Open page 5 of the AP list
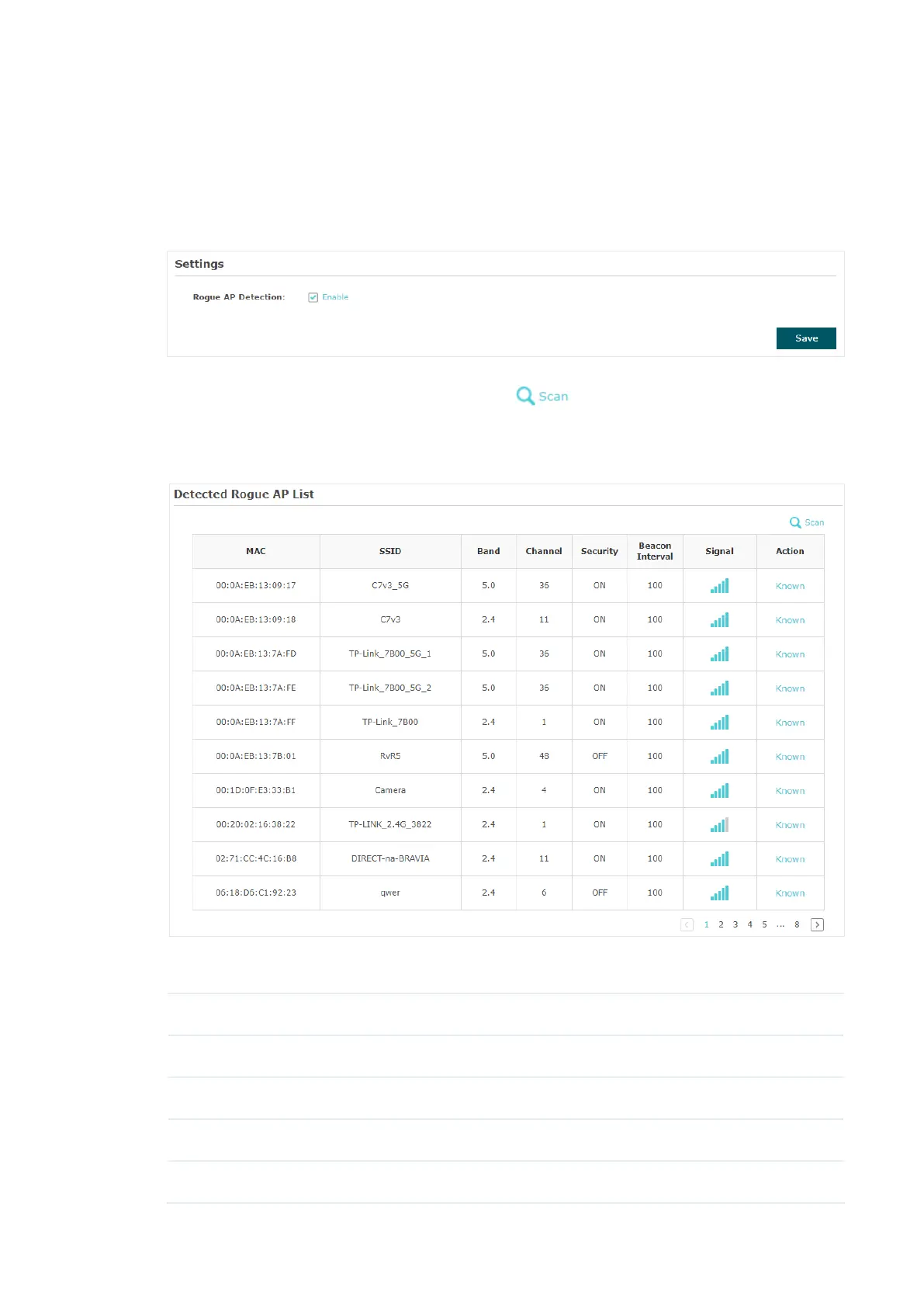 tap(764, 924)
